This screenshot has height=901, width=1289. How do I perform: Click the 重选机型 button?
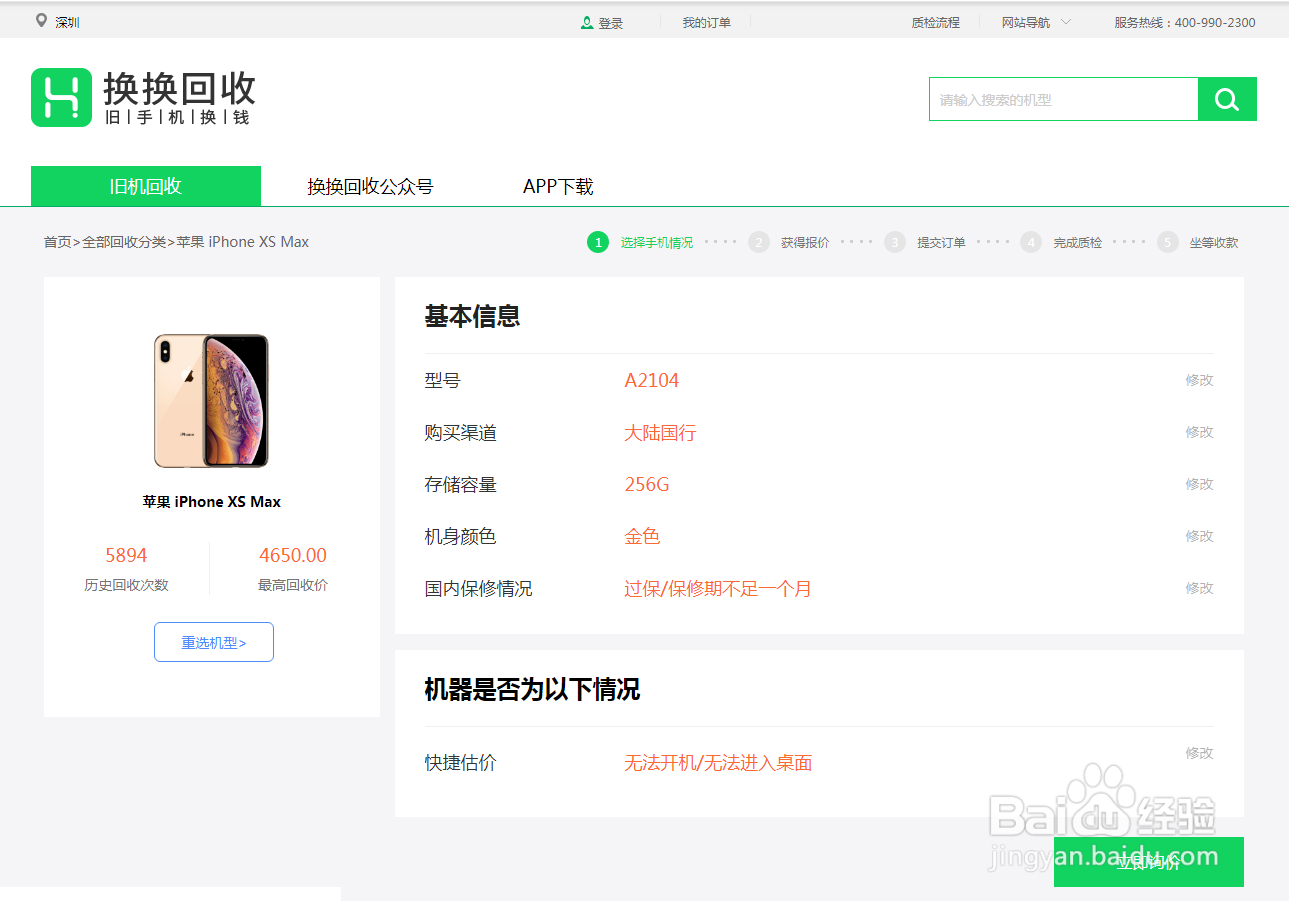click(x=214, y=642)
